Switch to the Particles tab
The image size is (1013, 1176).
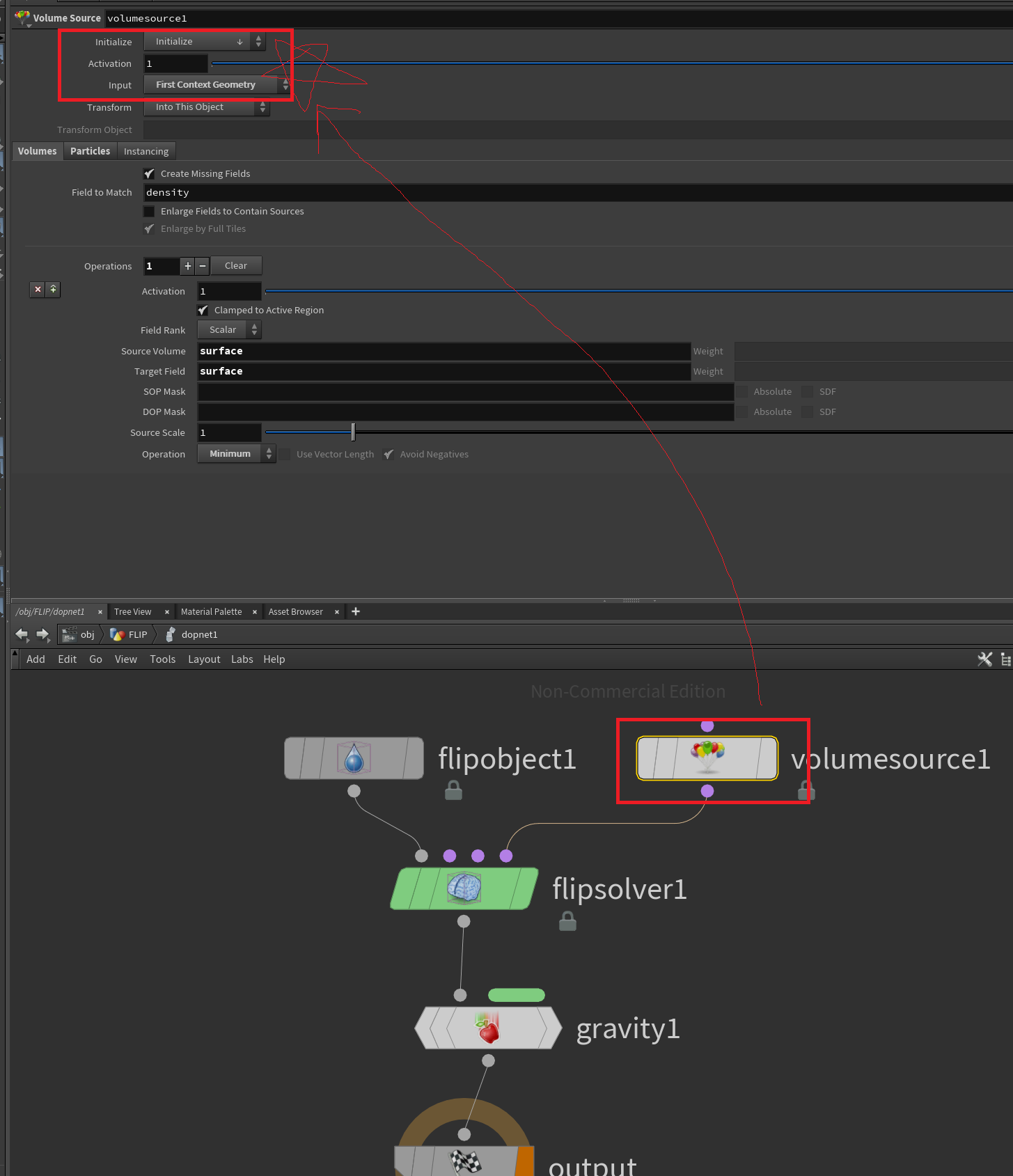[x=90, y=151]
